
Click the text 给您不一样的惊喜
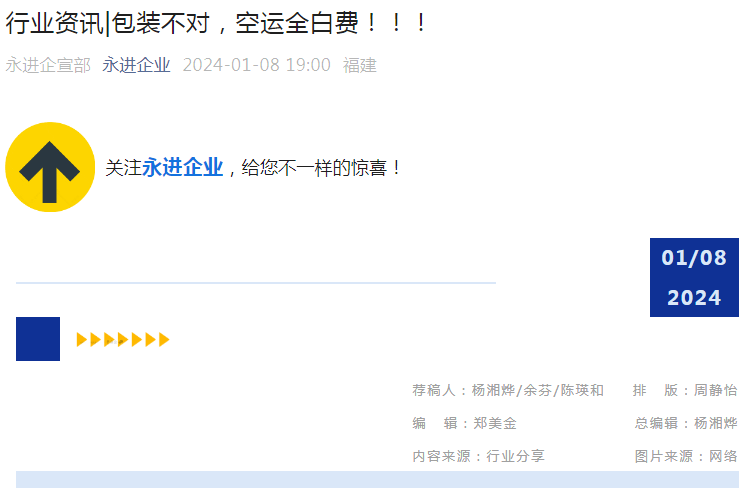pyautogui.click(x=314, y=168)
